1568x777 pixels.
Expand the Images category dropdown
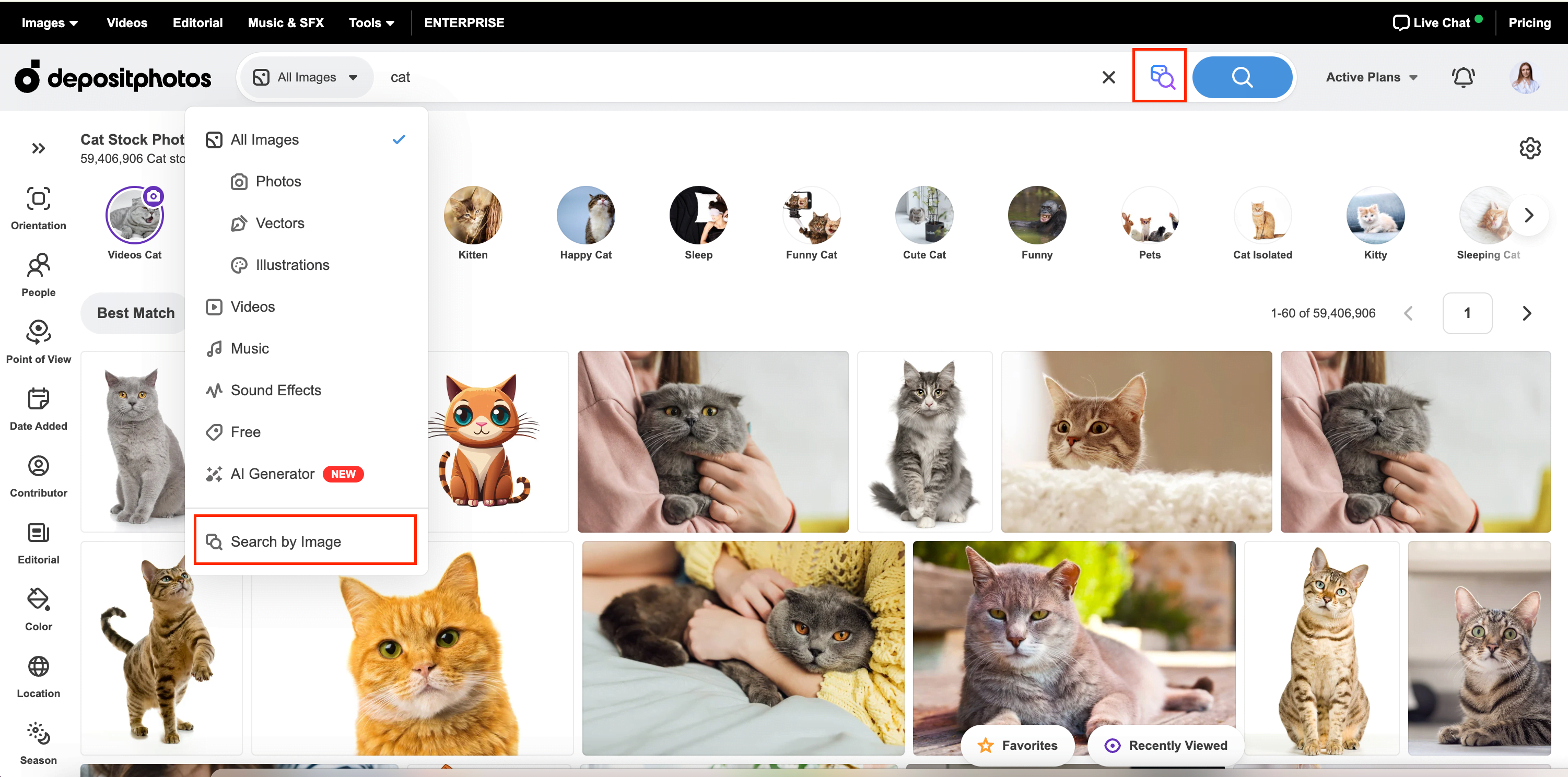[50, 22]
